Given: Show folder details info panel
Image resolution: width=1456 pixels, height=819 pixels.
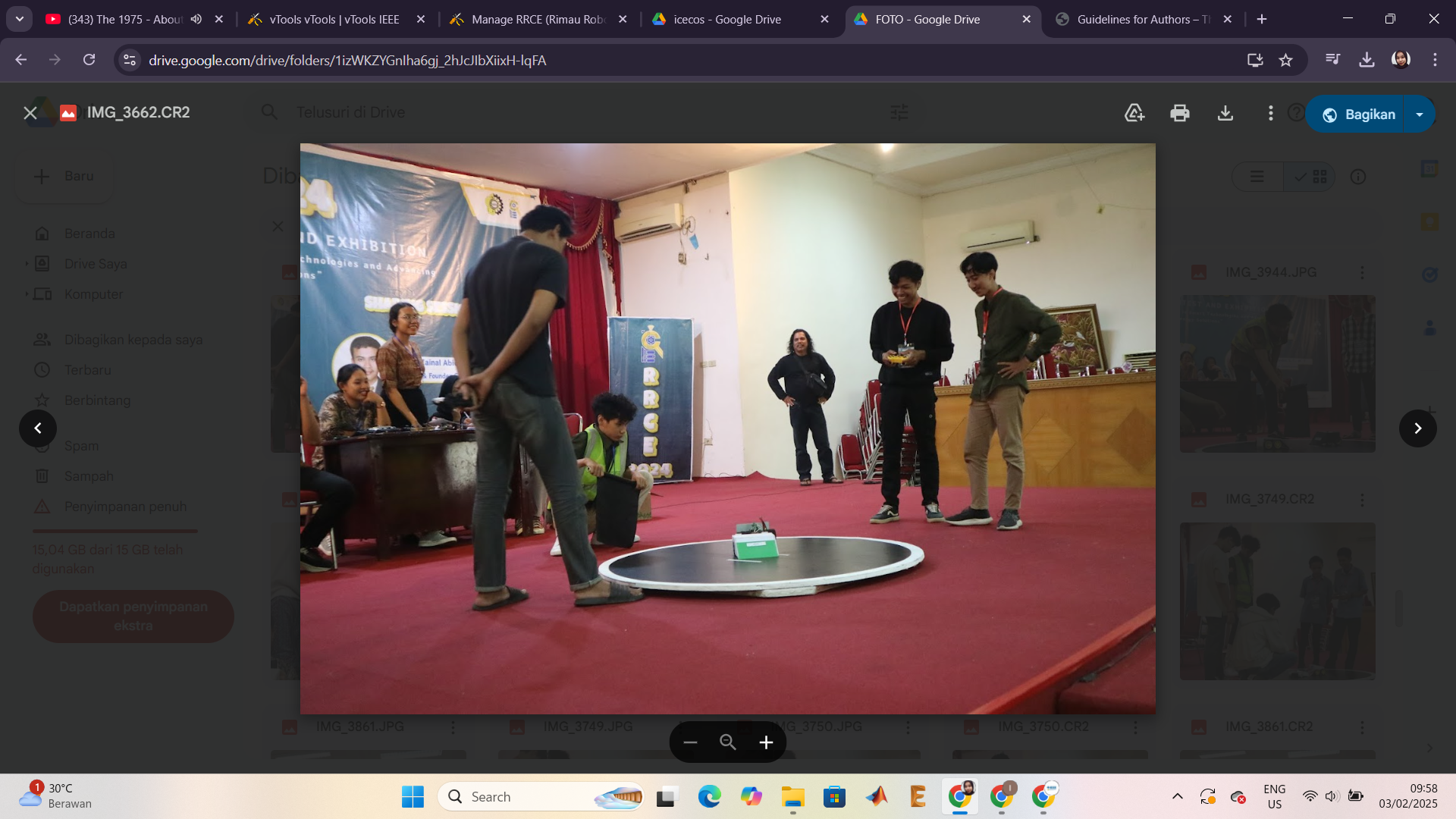Looking at the screenshot, I should click(x=1358, y=177).
